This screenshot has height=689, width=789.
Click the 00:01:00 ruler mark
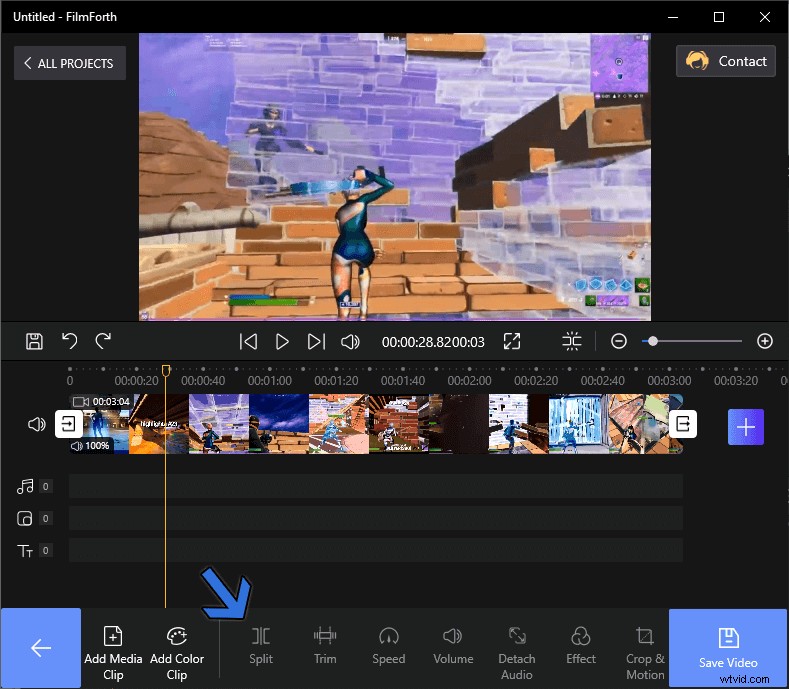tap(270, 380)
